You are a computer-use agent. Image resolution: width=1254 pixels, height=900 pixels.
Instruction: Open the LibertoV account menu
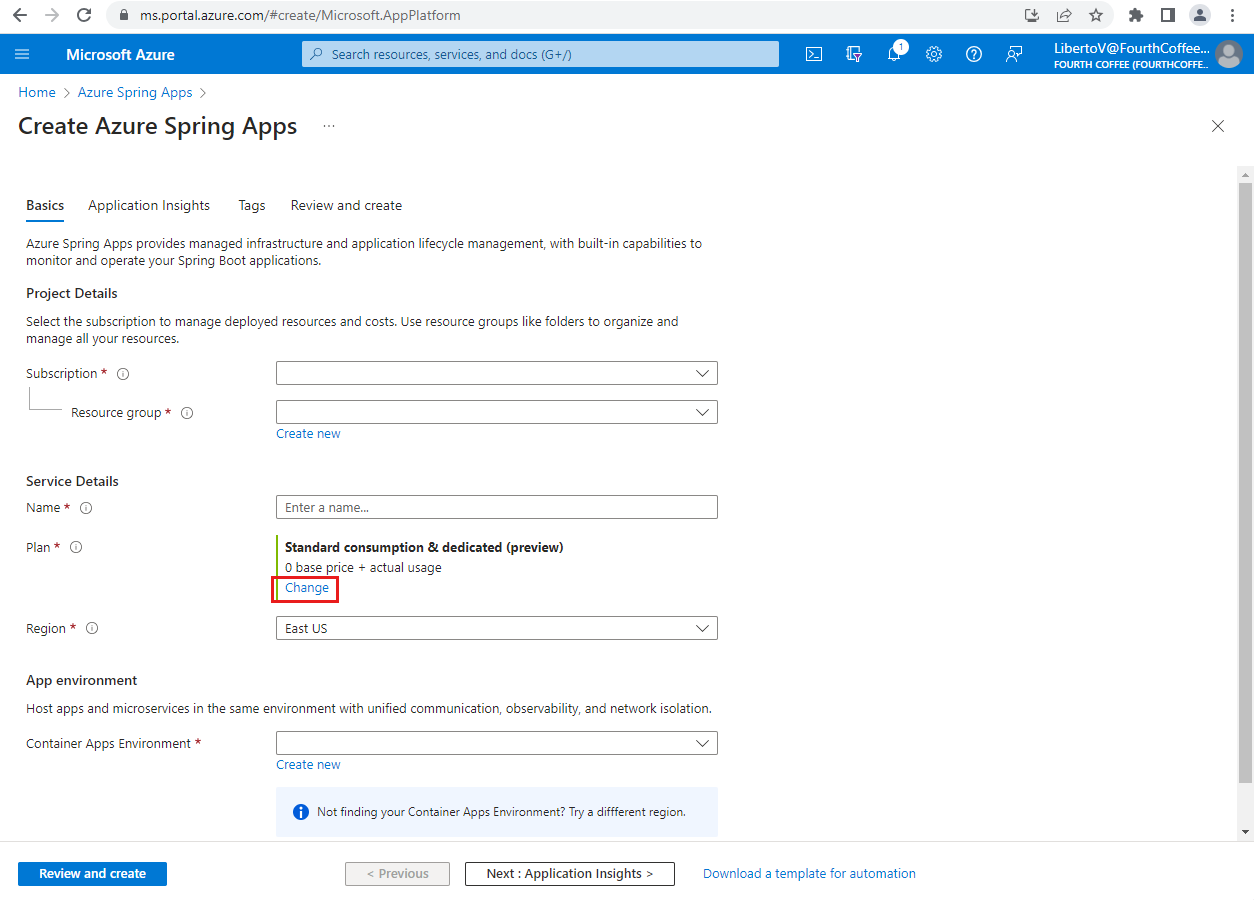click(1148, 54)
